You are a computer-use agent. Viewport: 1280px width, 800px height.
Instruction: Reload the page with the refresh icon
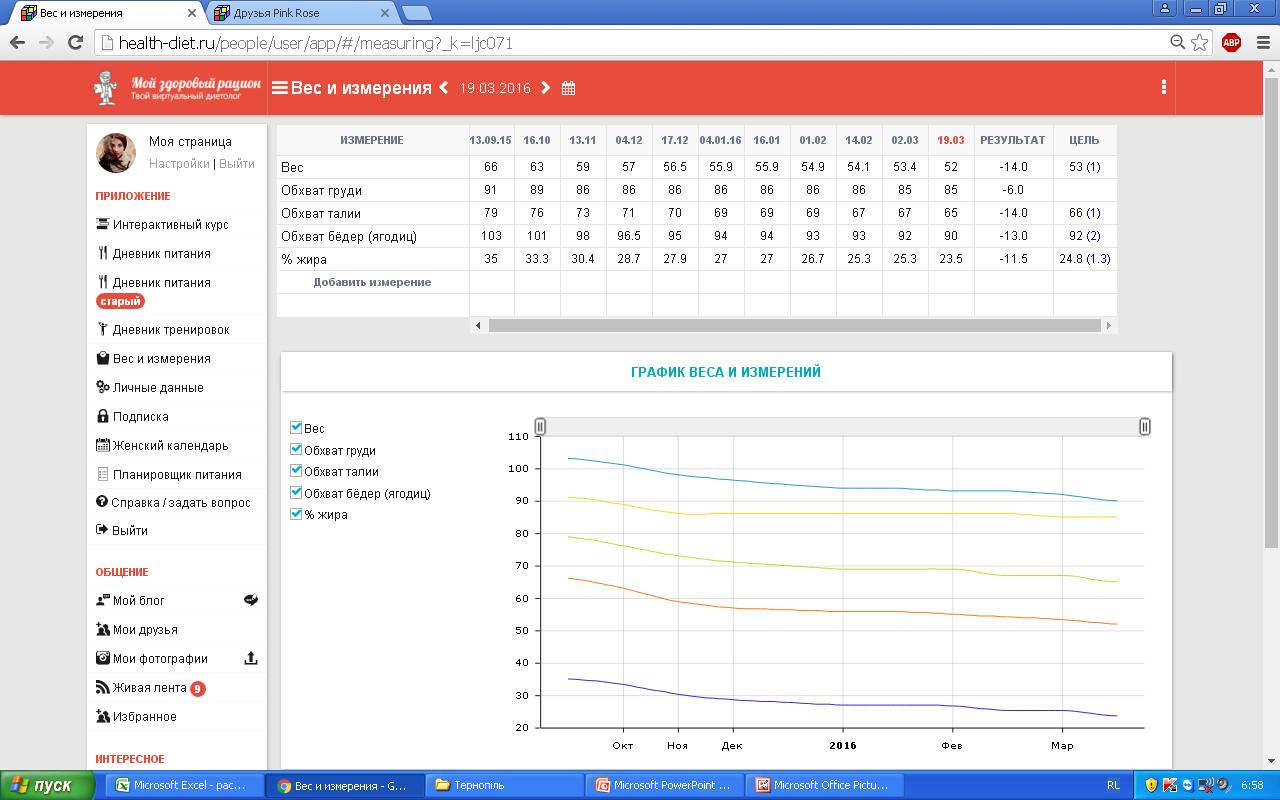coord(75,43)
